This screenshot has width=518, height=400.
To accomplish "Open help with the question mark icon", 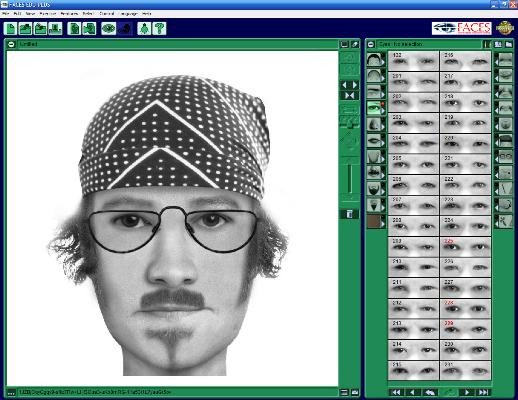I will (159, 29).
